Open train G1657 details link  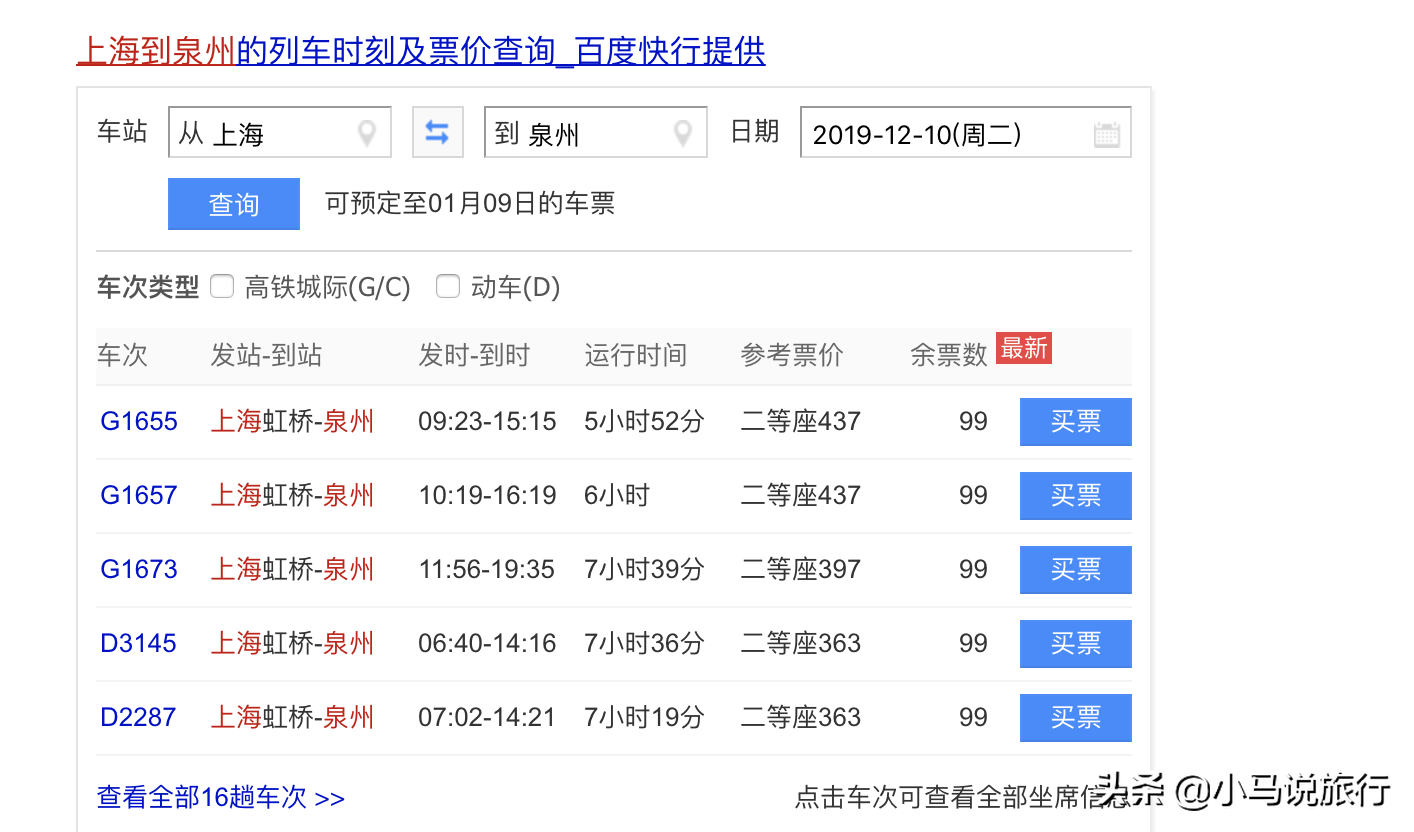[x=139, y=495]
